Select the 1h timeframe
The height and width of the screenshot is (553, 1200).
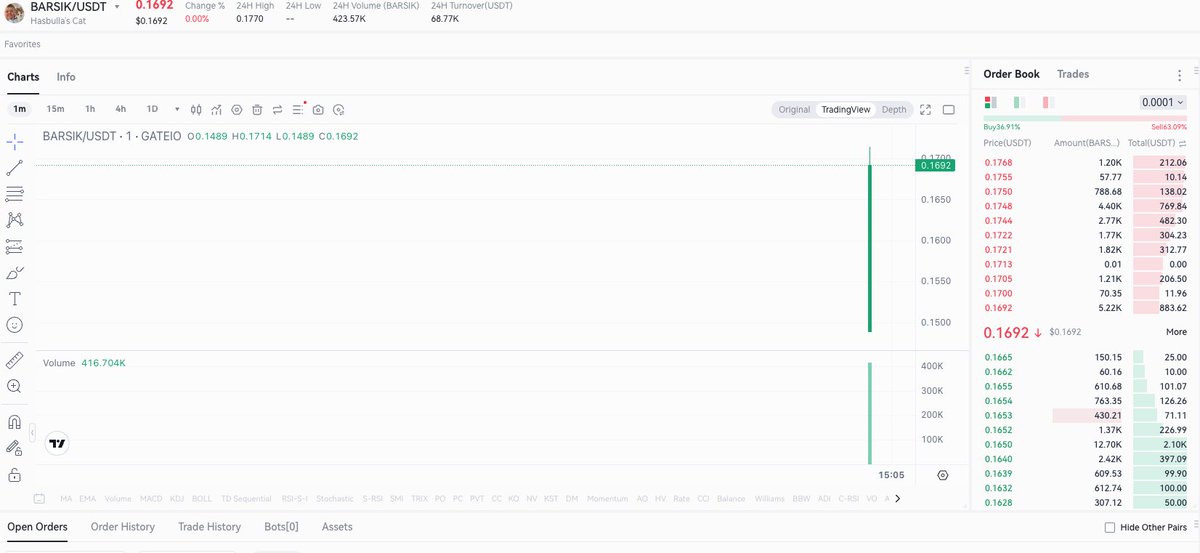point(90,109)
